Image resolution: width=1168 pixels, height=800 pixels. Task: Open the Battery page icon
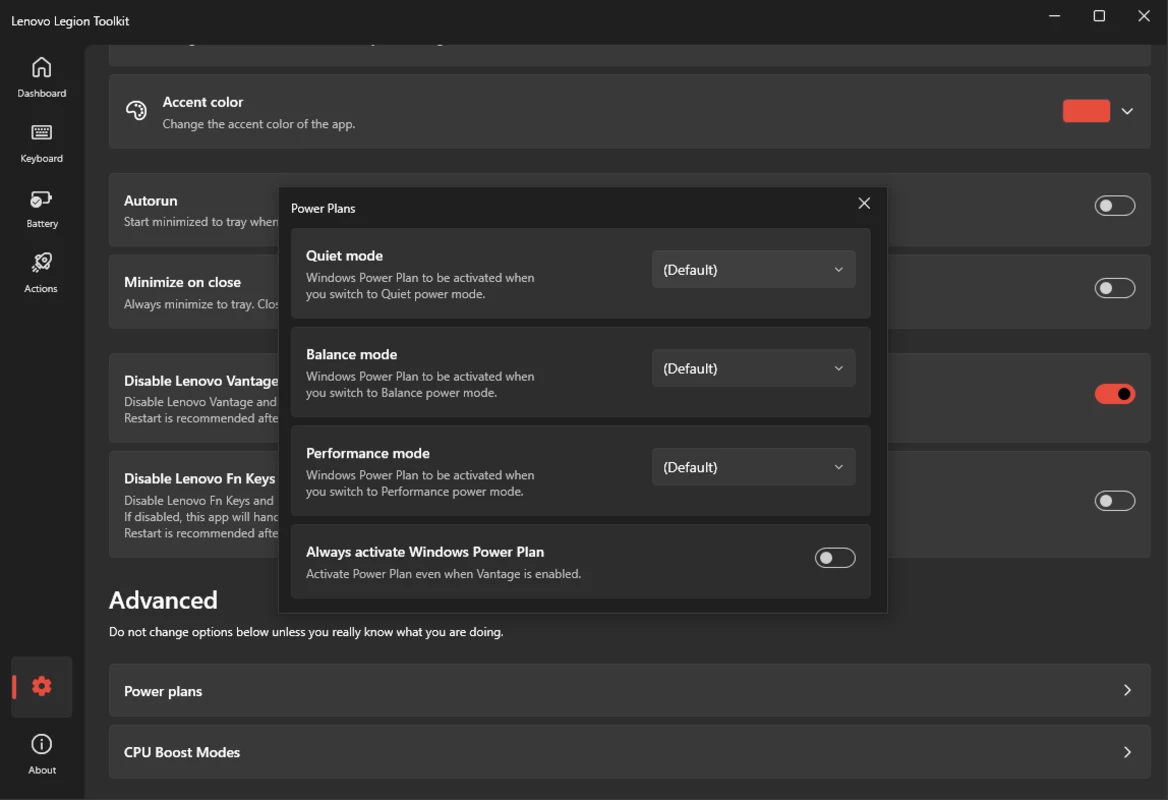point(41,199)
